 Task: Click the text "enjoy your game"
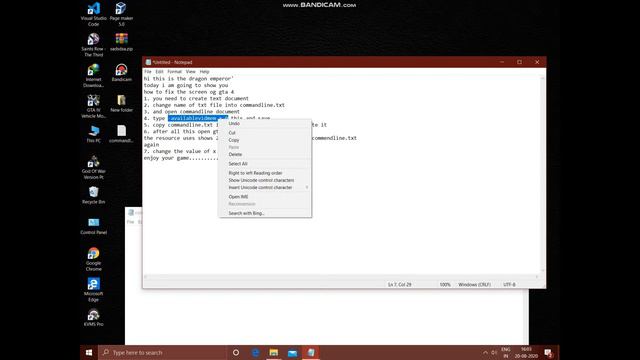pyautogui.click(x=168, y=158)
